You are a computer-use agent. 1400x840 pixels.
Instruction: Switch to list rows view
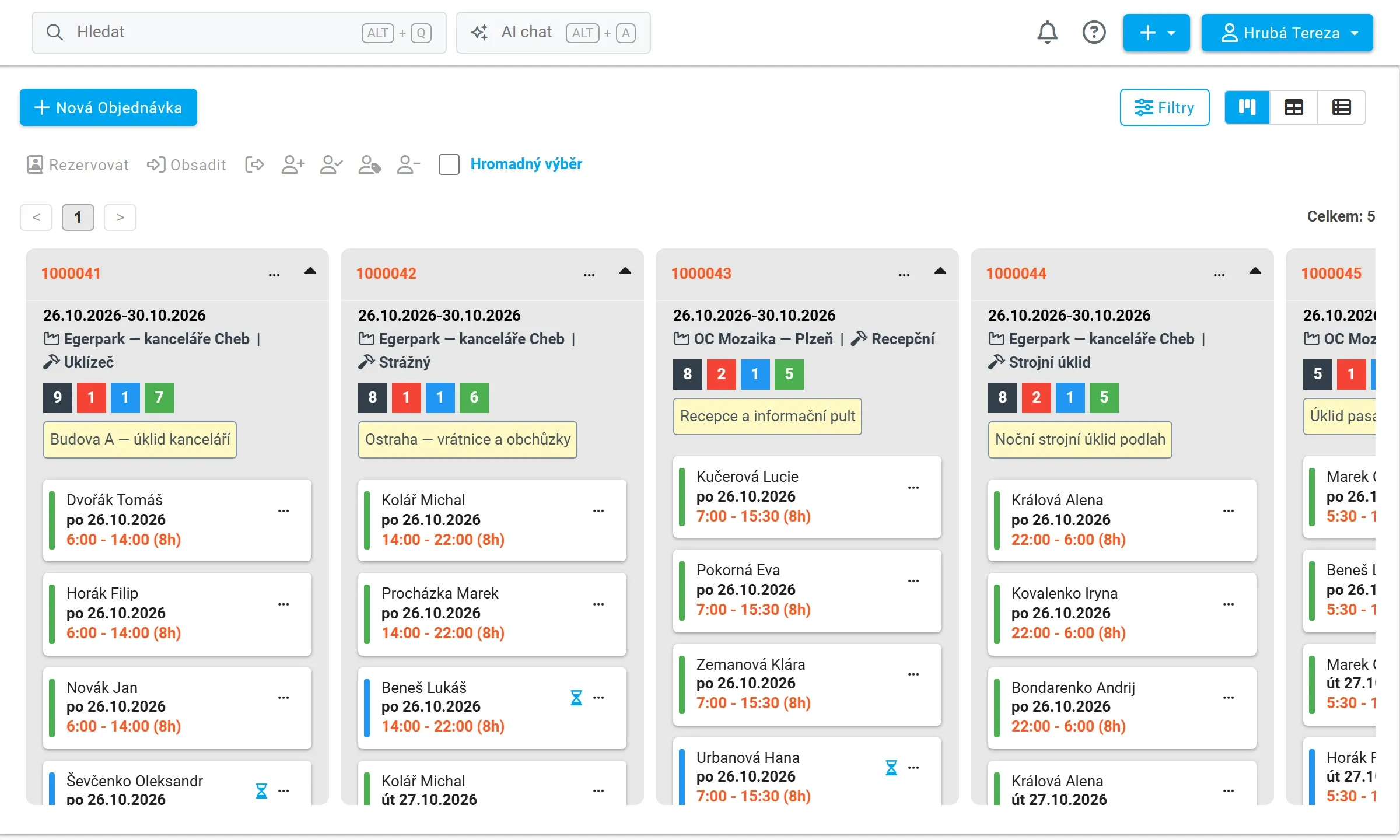(1341, 107)
